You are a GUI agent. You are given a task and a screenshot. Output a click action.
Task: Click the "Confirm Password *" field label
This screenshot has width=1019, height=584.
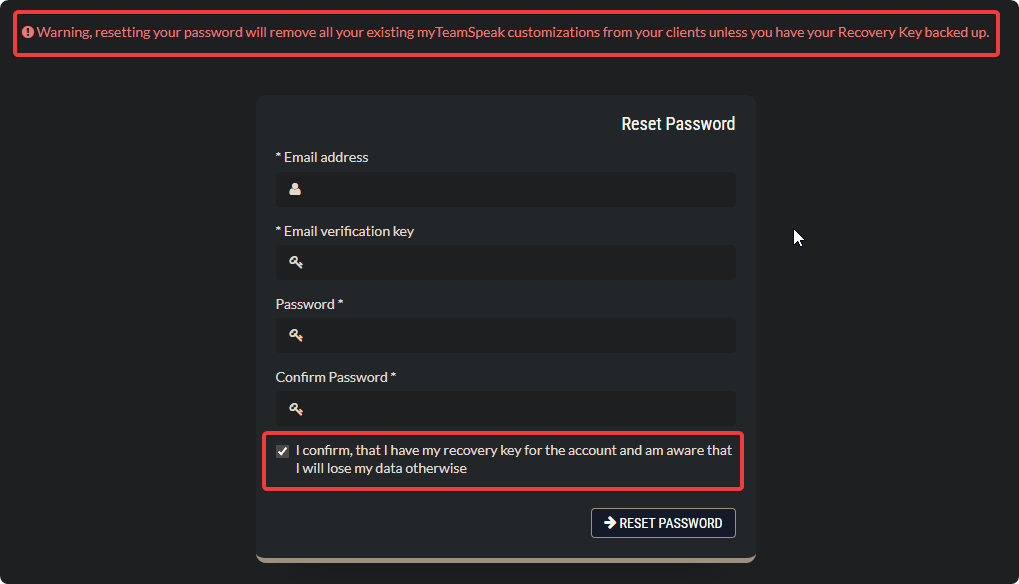point(336,377)
